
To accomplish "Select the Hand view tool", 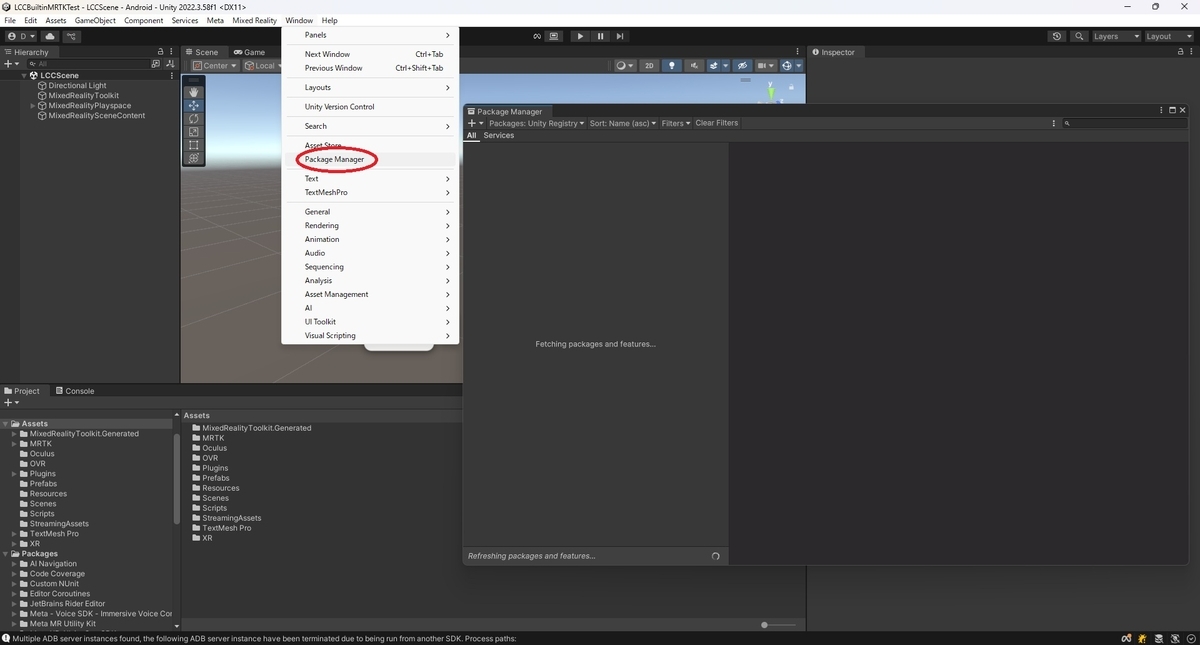I will [x=194, y=92].
